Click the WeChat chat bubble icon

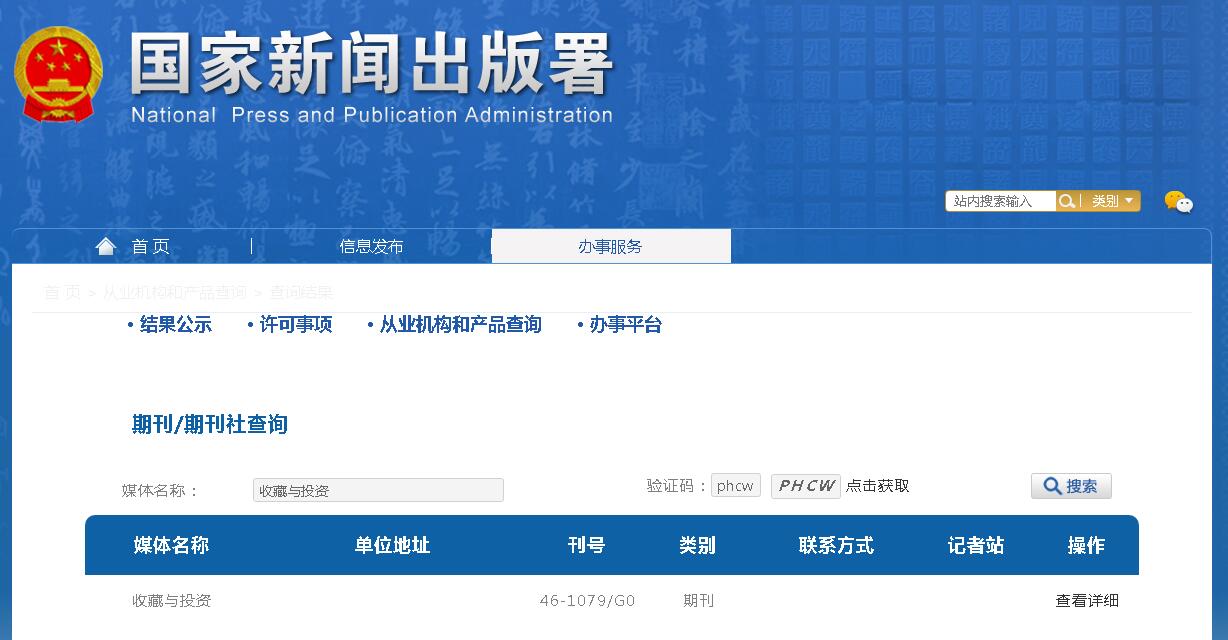(x=1180, y=203)
